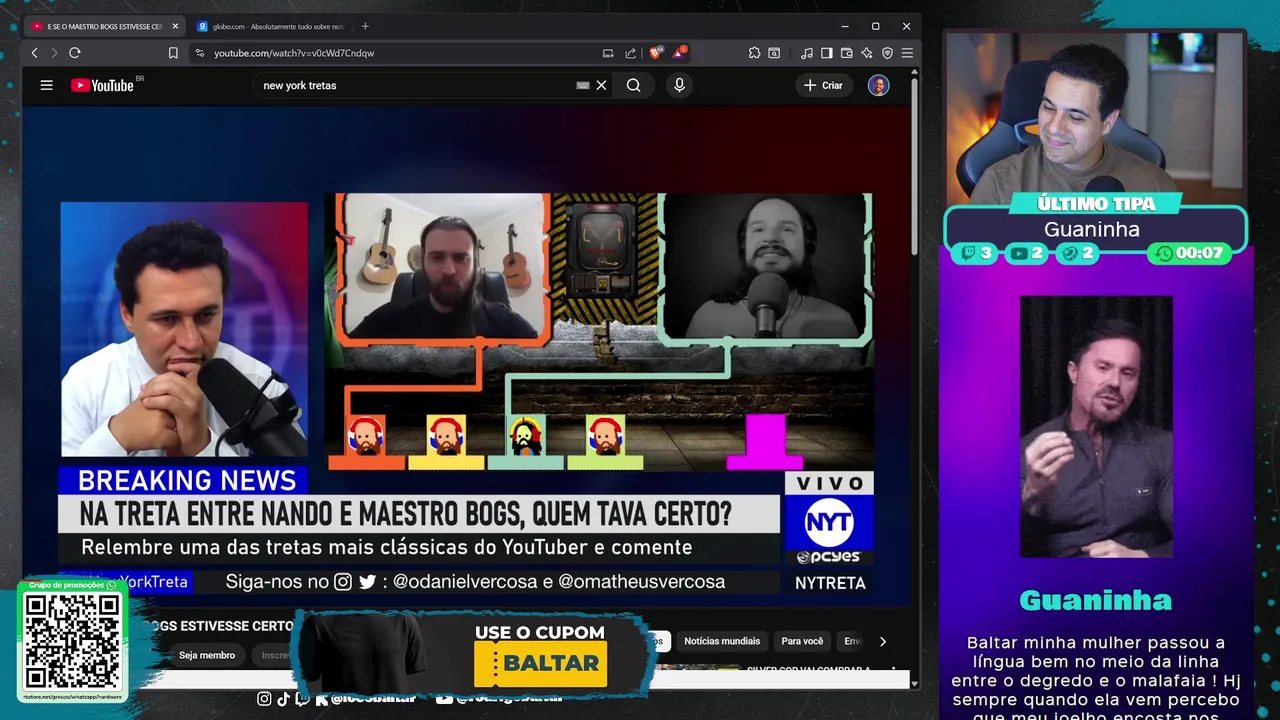Screen dimensions: 1280x720
Task: Open the browser main menu
Action: click(x=907, y=53)
